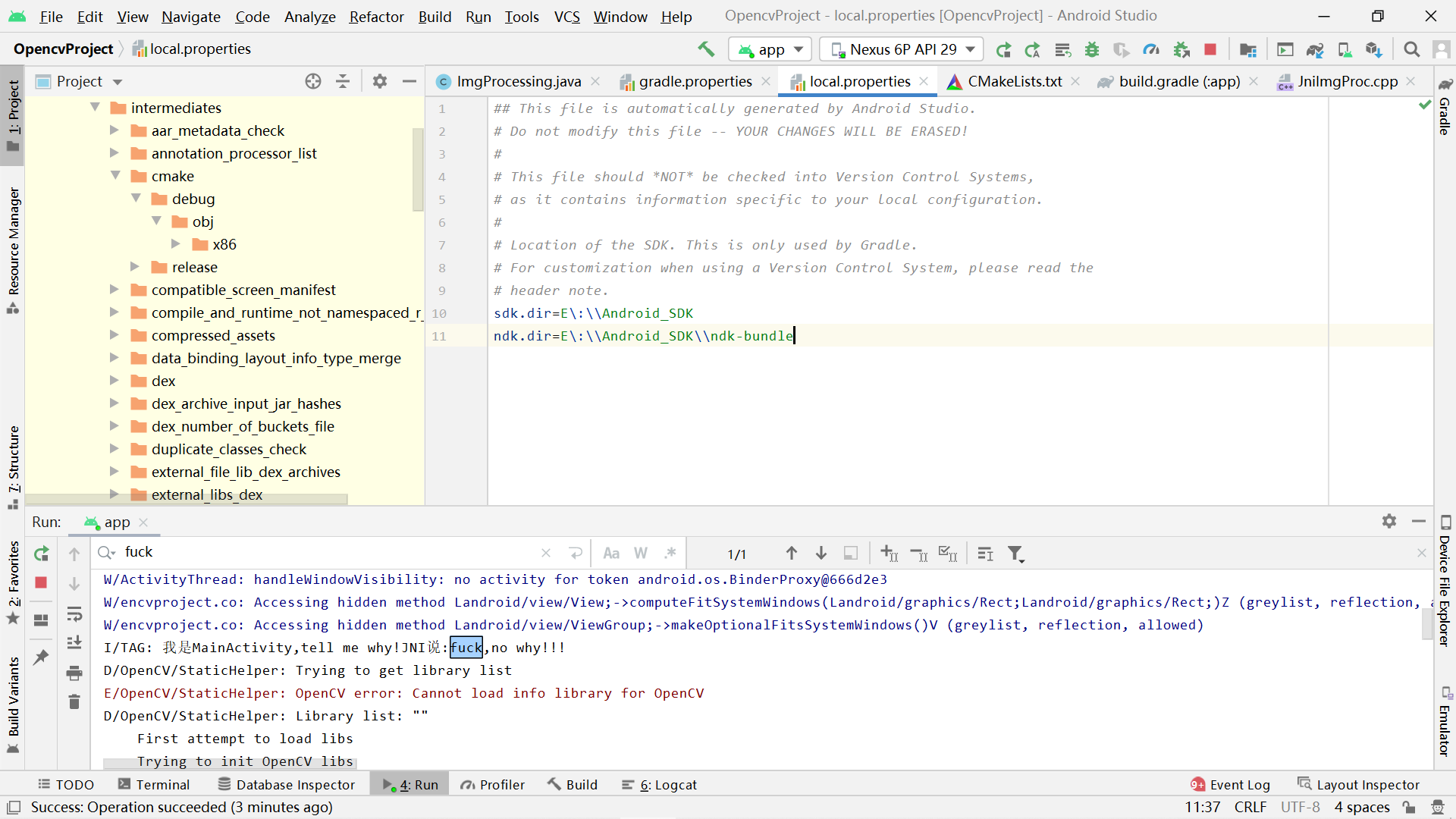This screenshot has width=1456, height=819.
Task: Rerun the app in the Run panel
Action: pos(42,554)
